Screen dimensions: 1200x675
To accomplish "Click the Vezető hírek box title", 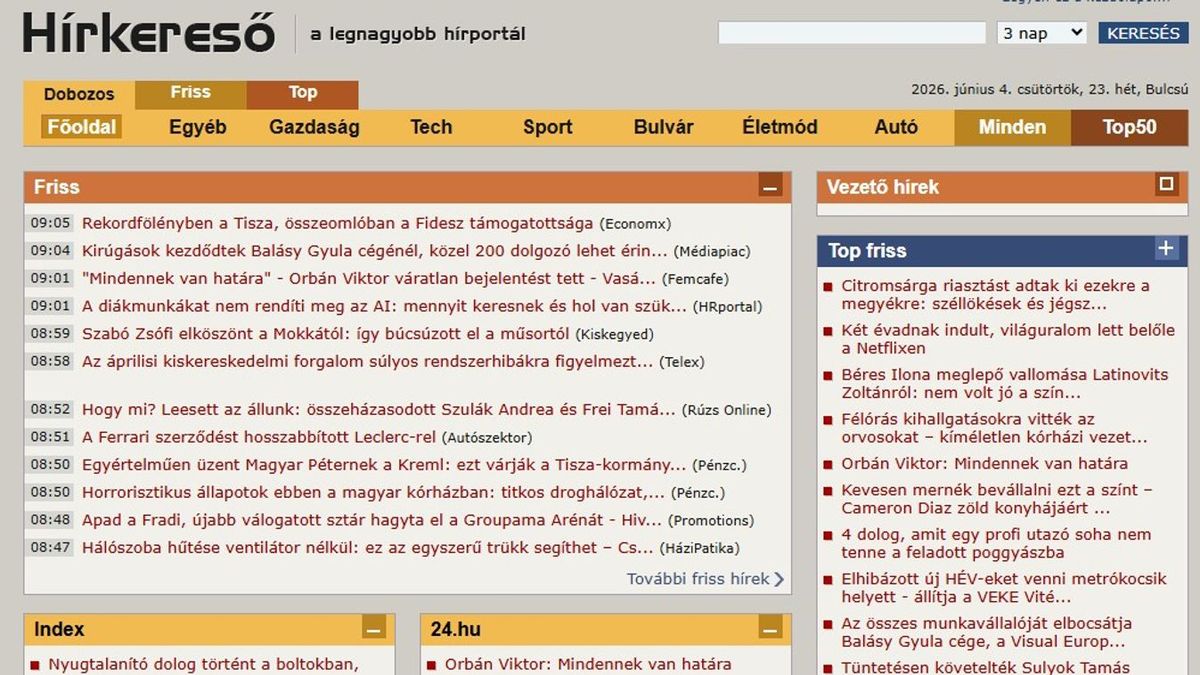I will [x=883, y=187].
